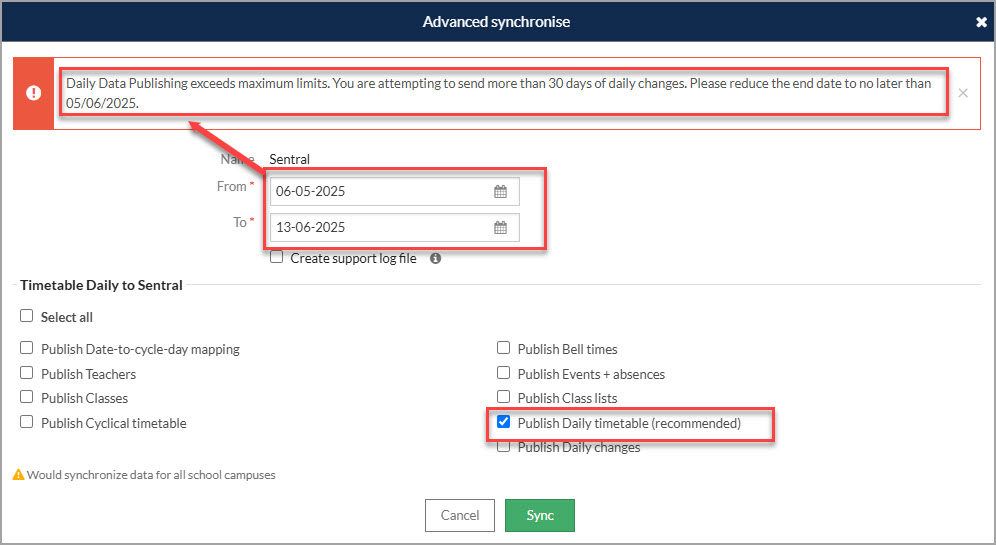
Task: Tick the Select all checkbox
Action: click(27, 316)
